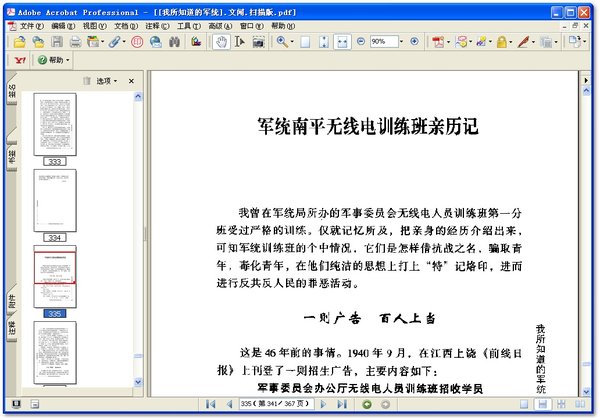The width and height of the screenshot is (600, 420).
Task: Switch to continuous page layout
Action: (x=543, y=404)
